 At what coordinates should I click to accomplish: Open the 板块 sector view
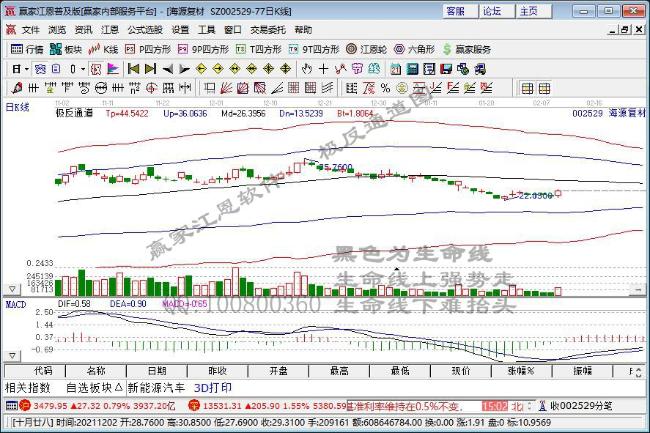coord(66,49)
